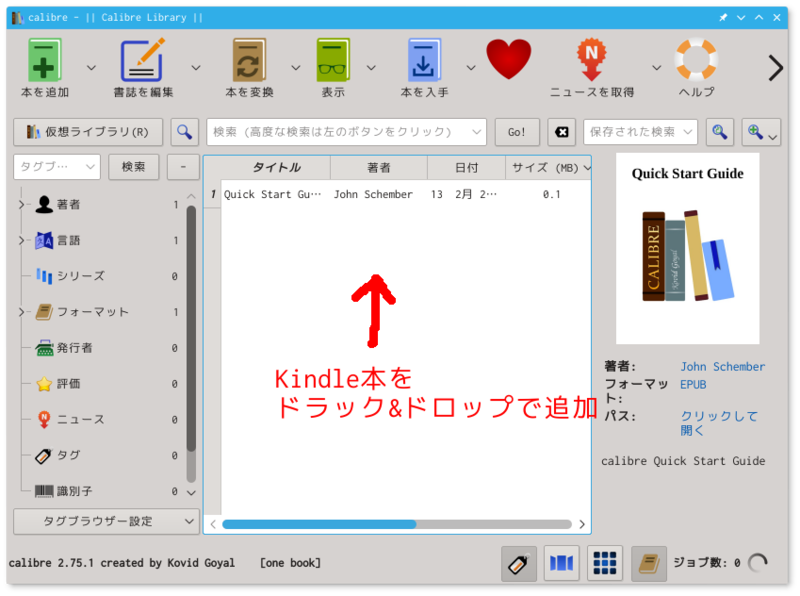The width and height of the screenshot is (800, 596).
Task: Click the minus collapse-all button
Action: point(183,167)
